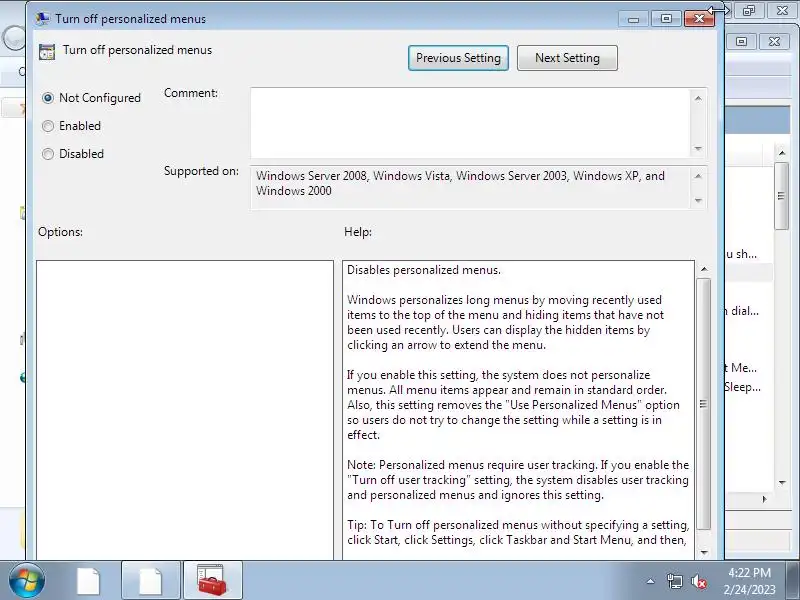Screen dimensions: 800x600
Task: Click background window's horizontal scroll right arrow
Action: click(764, 499)
